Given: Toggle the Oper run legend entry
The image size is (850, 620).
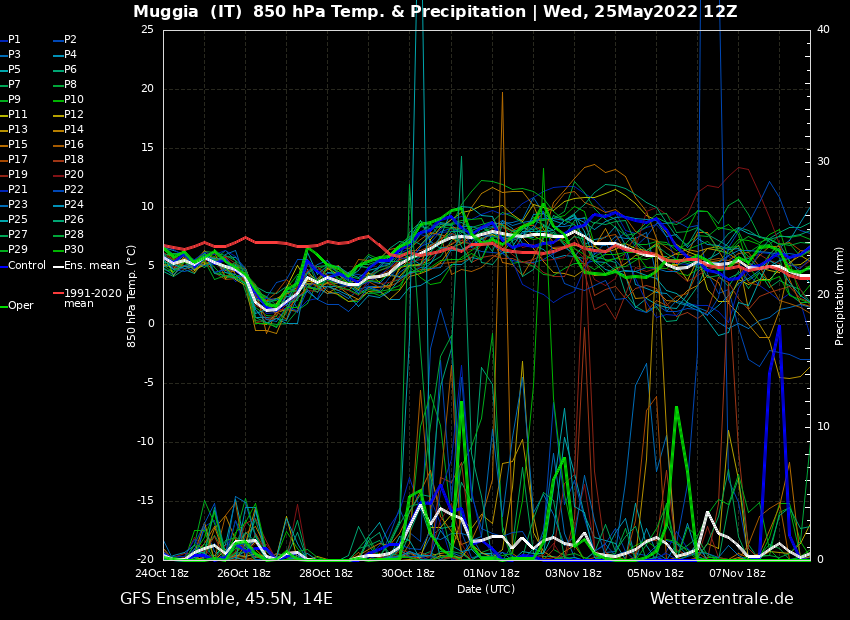Looking at the screenshot, I should (x=20, y=306).
